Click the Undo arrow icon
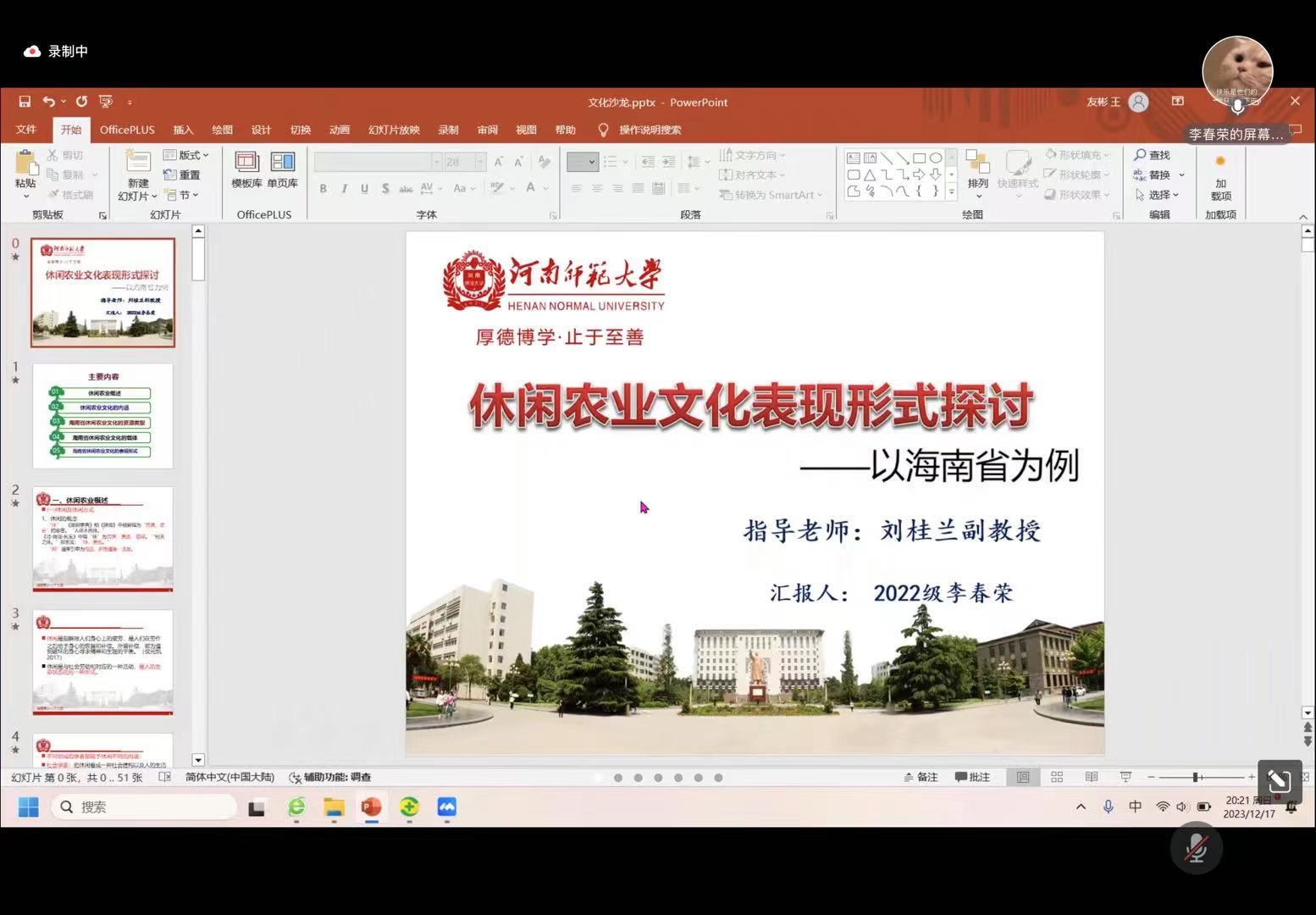The image size is (1316, 915). (x=48, y=102)
